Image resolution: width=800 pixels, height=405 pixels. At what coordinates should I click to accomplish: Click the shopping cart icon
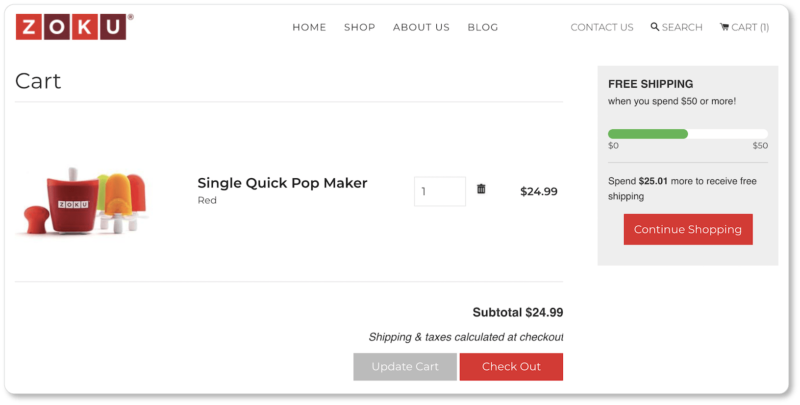[724, 27]
